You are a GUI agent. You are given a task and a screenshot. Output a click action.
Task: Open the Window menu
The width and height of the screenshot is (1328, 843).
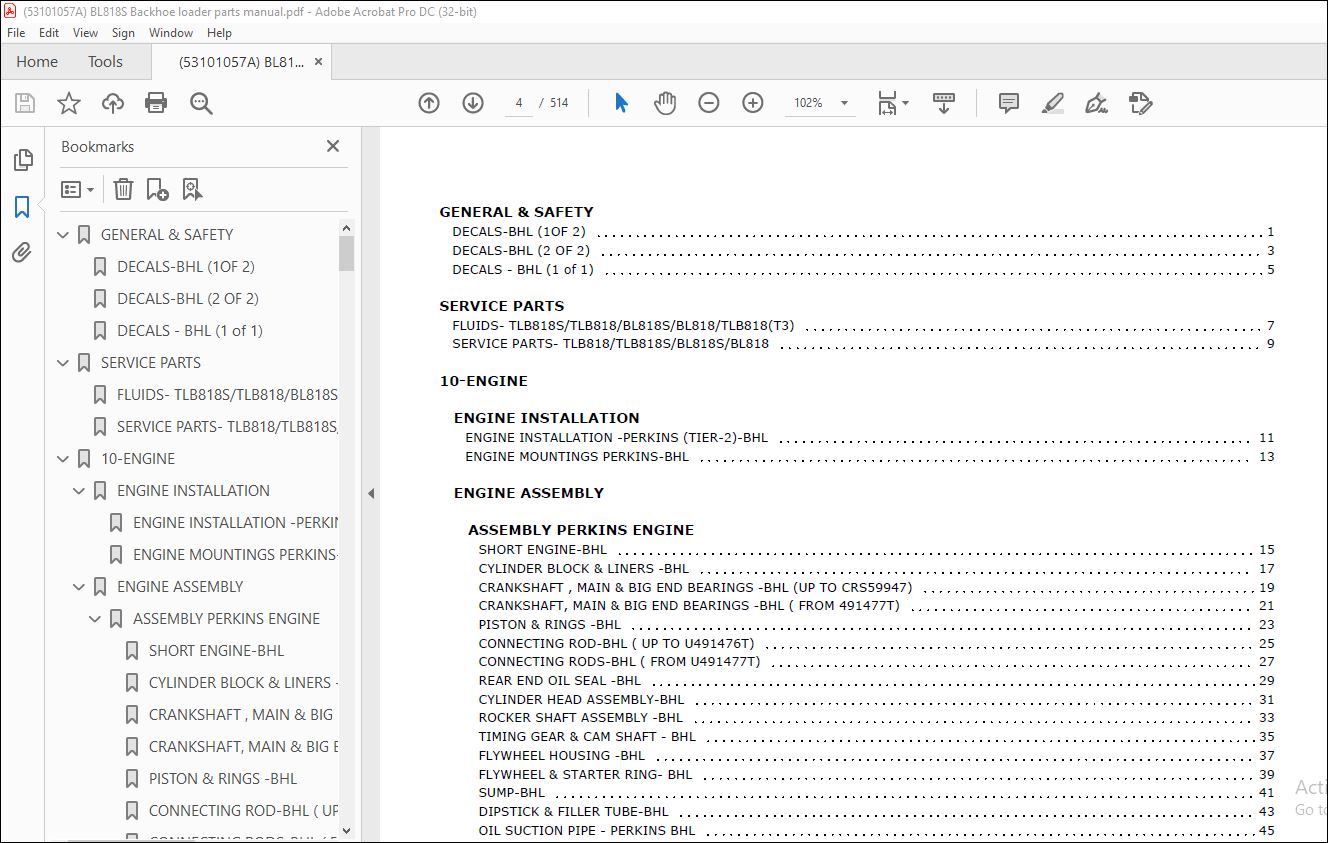pos(171,33)
